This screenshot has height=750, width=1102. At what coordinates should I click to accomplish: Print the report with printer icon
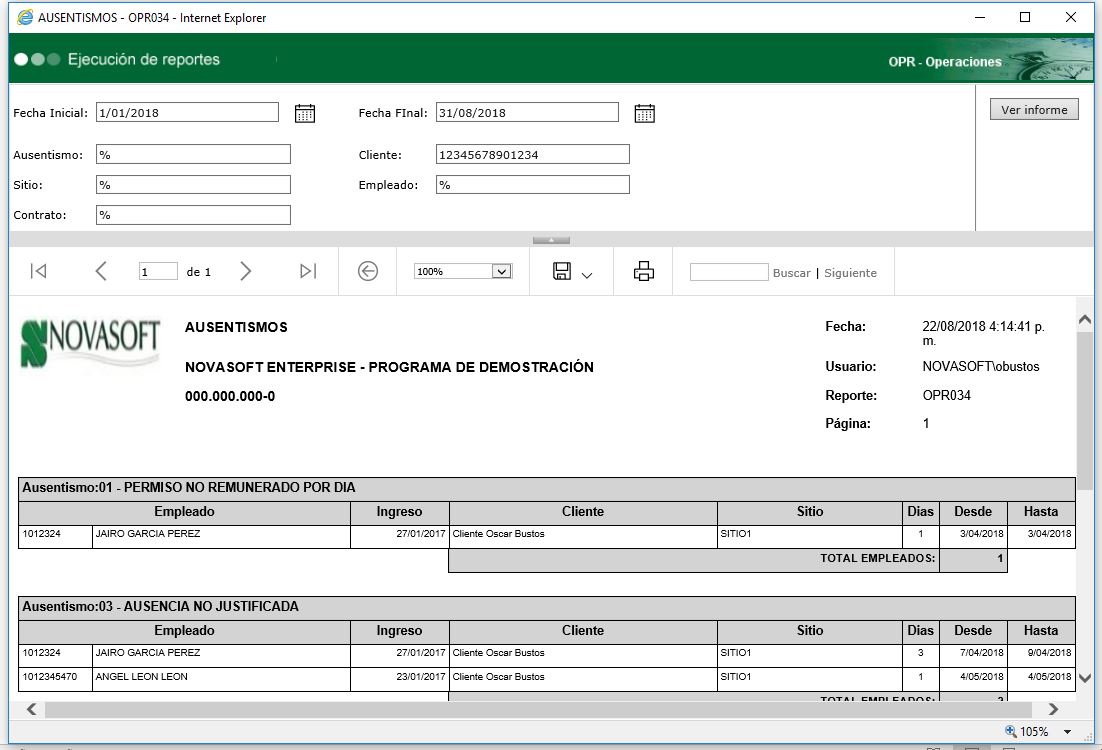pyautogui.click(x=644, y=271)
